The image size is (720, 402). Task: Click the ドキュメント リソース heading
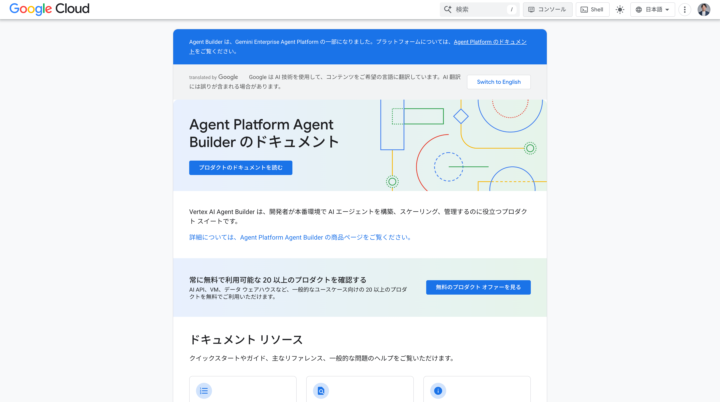246,340
